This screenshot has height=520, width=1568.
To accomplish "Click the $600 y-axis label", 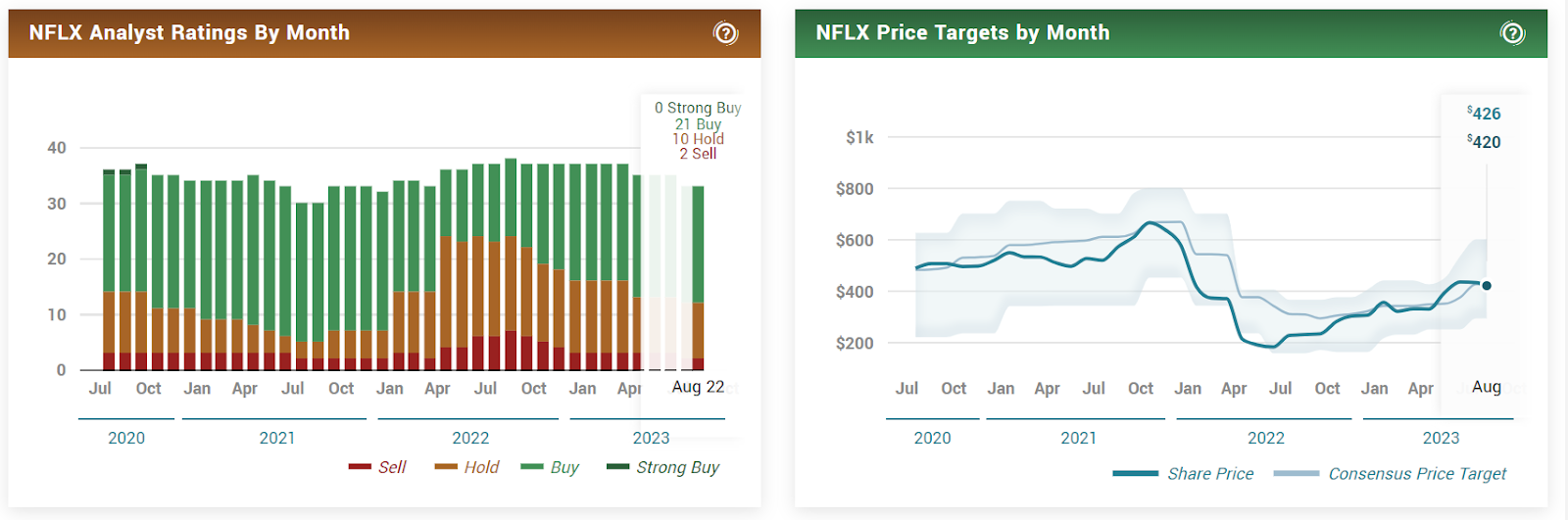I will tap(855, 240).
